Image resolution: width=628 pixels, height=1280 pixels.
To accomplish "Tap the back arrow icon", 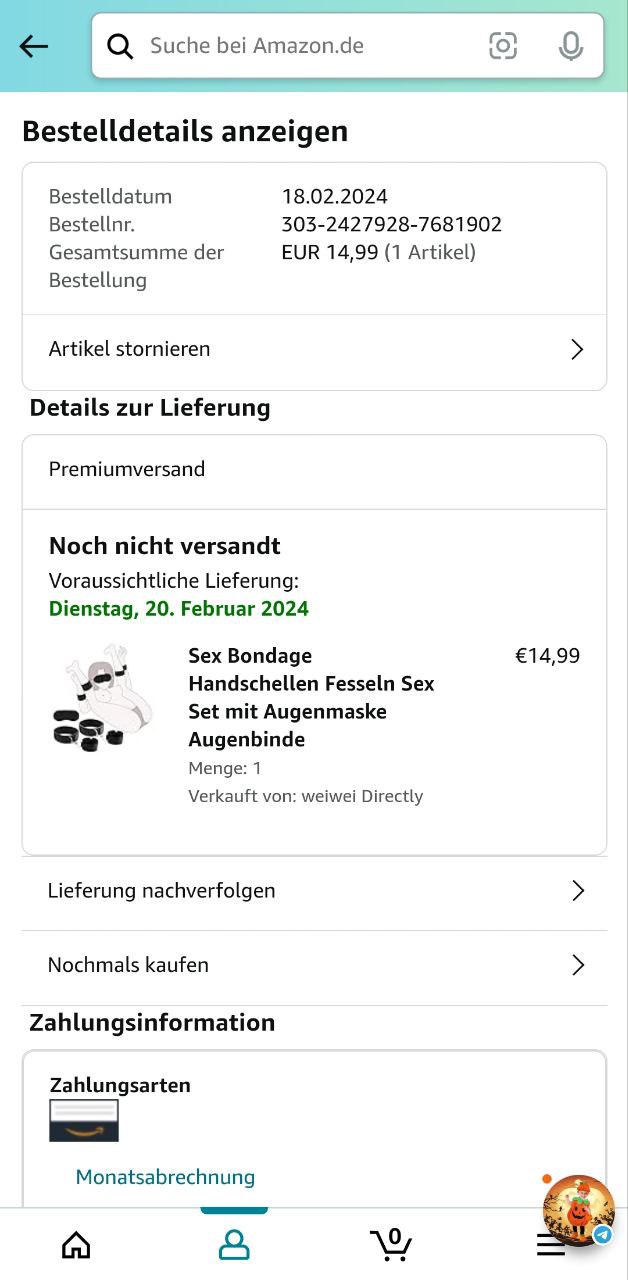I will pos(34,46).
